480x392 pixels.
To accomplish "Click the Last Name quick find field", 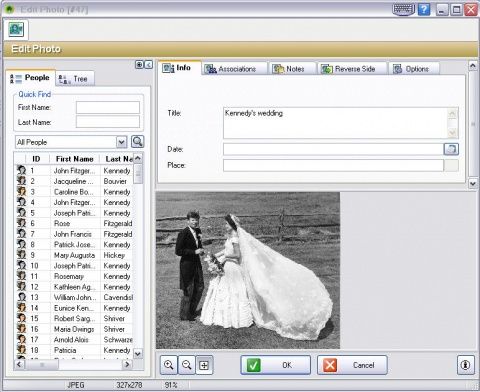I will 108,122.
